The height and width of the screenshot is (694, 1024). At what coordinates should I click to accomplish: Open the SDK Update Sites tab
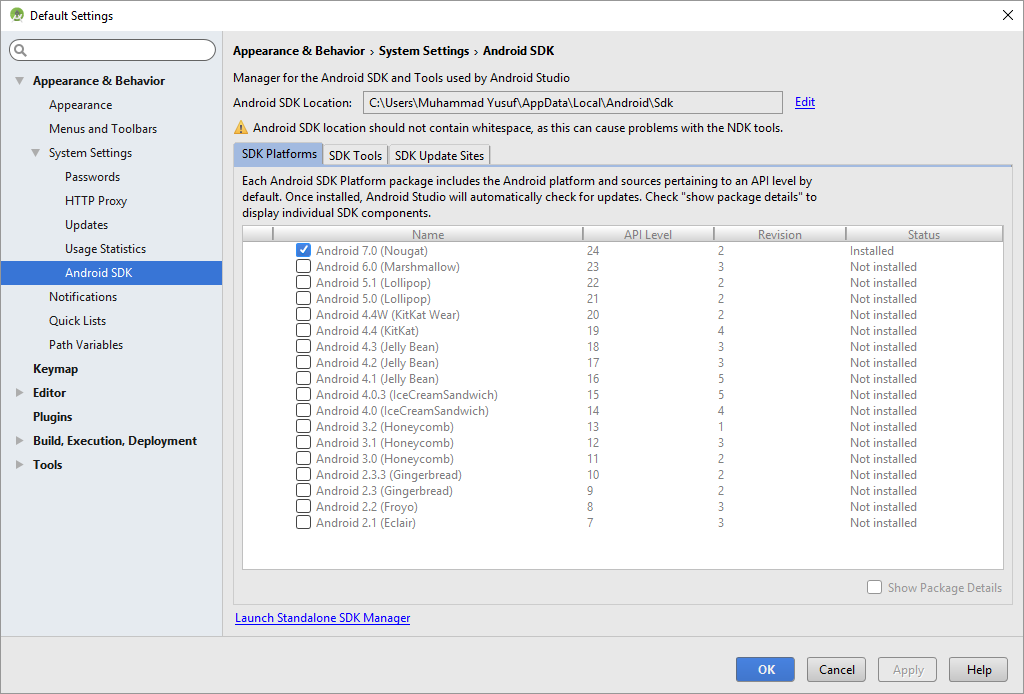439,155
